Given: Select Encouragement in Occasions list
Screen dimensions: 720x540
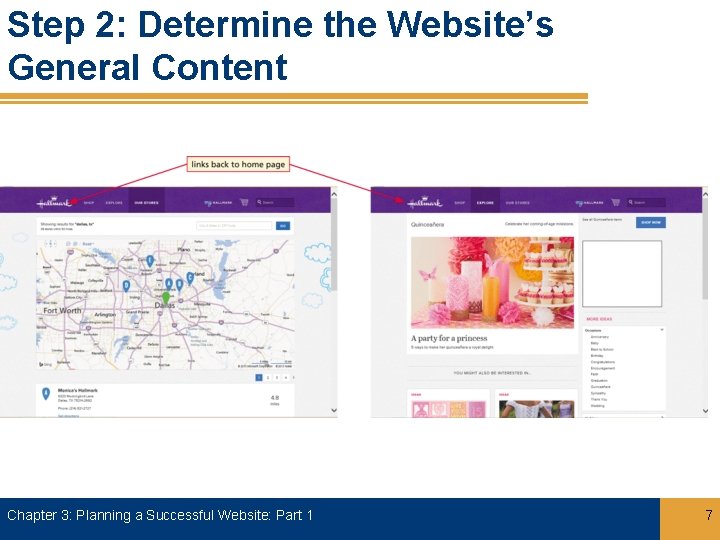Looking at the screenshot, I should (603, 368).
